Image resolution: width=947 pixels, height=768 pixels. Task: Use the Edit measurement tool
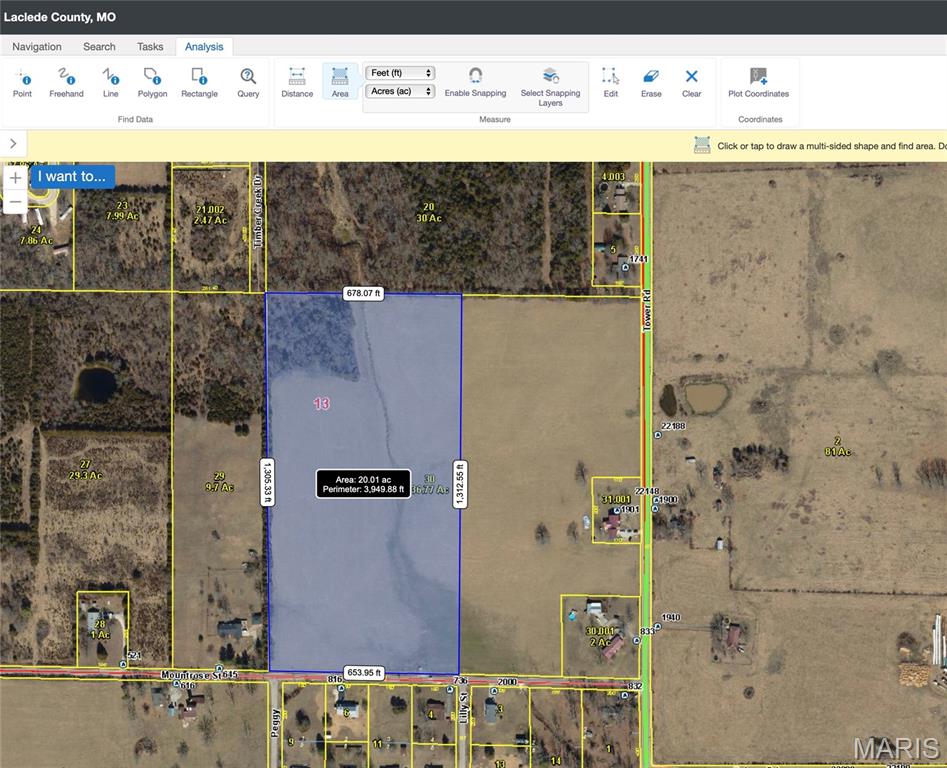tap(610, 80)
